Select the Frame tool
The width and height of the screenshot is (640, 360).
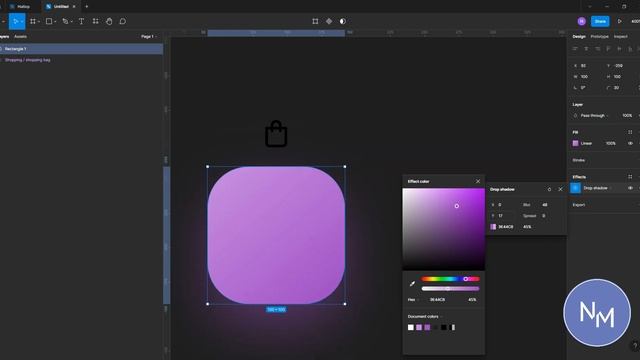coord(33,21)
